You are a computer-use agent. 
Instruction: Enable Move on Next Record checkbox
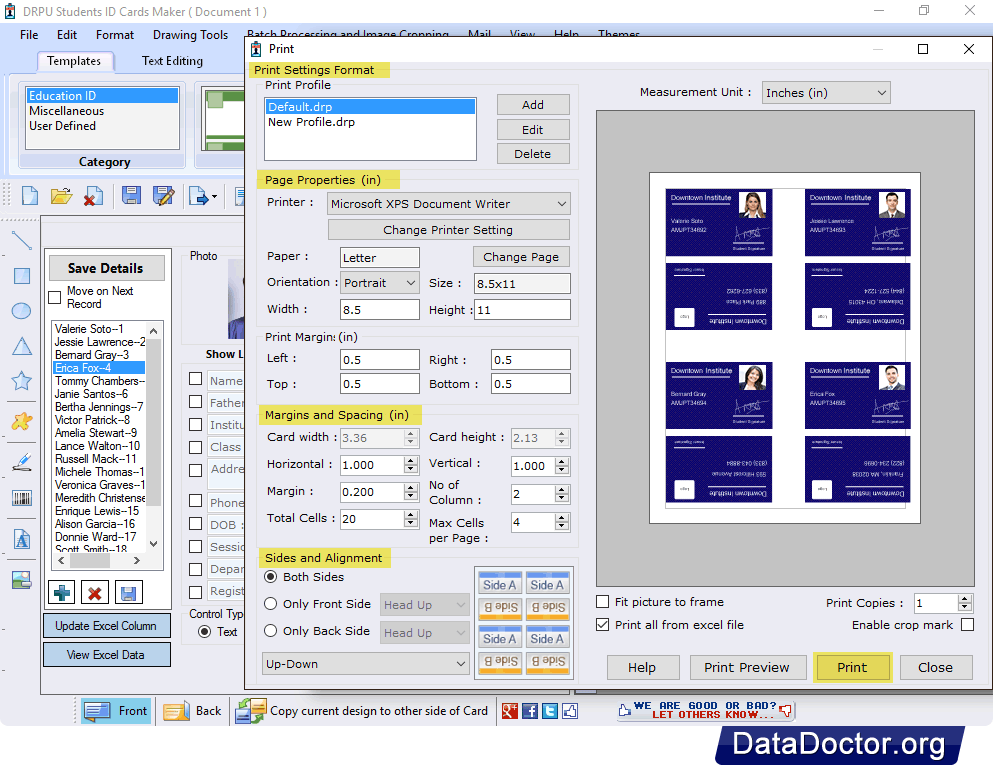tap(55, 297)
